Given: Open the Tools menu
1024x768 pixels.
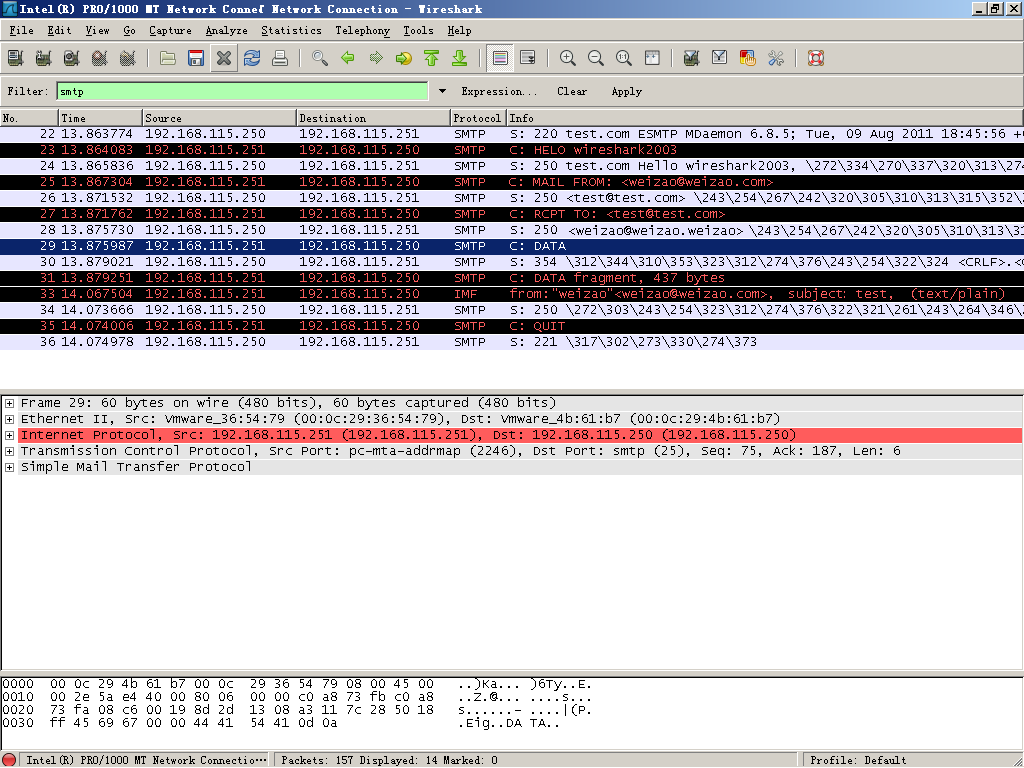Looking at the screenshot, I should tap(418, 31).
